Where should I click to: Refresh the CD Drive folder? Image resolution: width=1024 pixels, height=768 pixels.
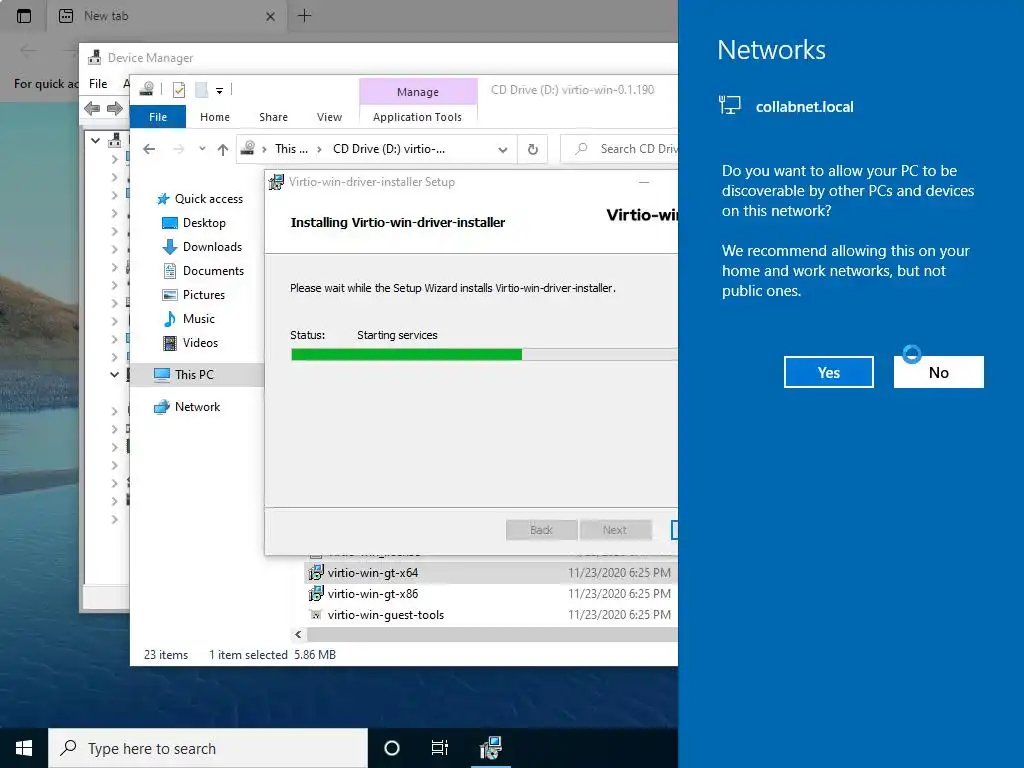click(x=533, y=150)
